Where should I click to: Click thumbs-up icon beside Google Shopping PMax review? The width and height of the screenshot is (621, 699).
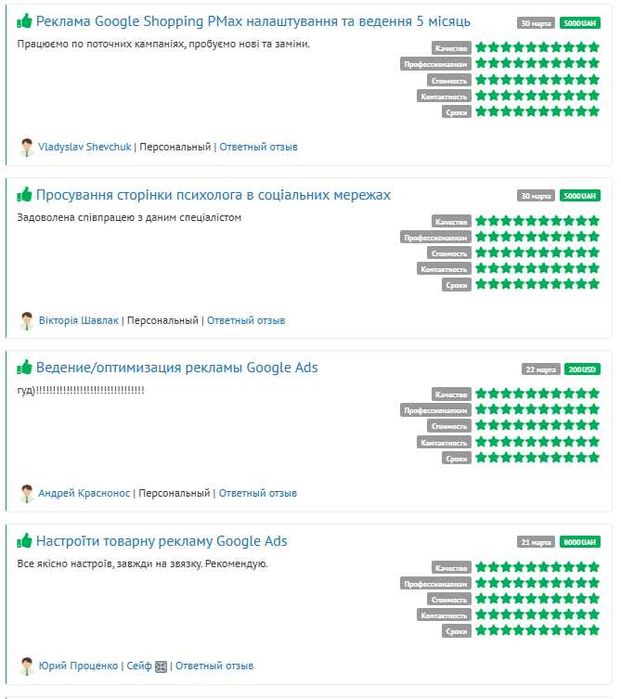click(25, 21)
